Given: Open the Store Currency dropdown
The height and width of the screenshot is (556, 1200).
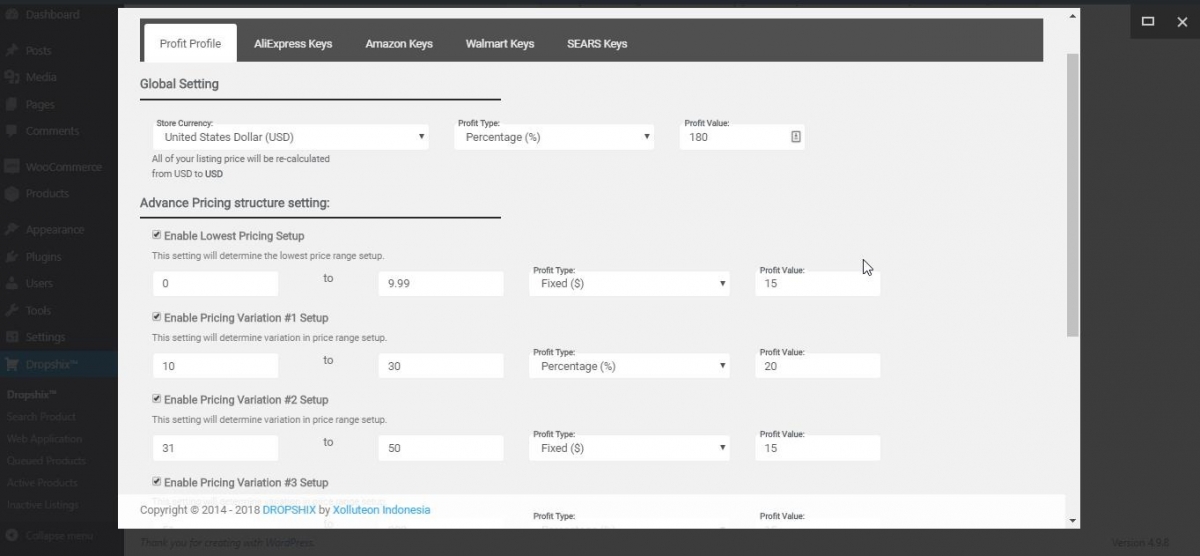Looking at the screenshot, I should pos(291,137).
